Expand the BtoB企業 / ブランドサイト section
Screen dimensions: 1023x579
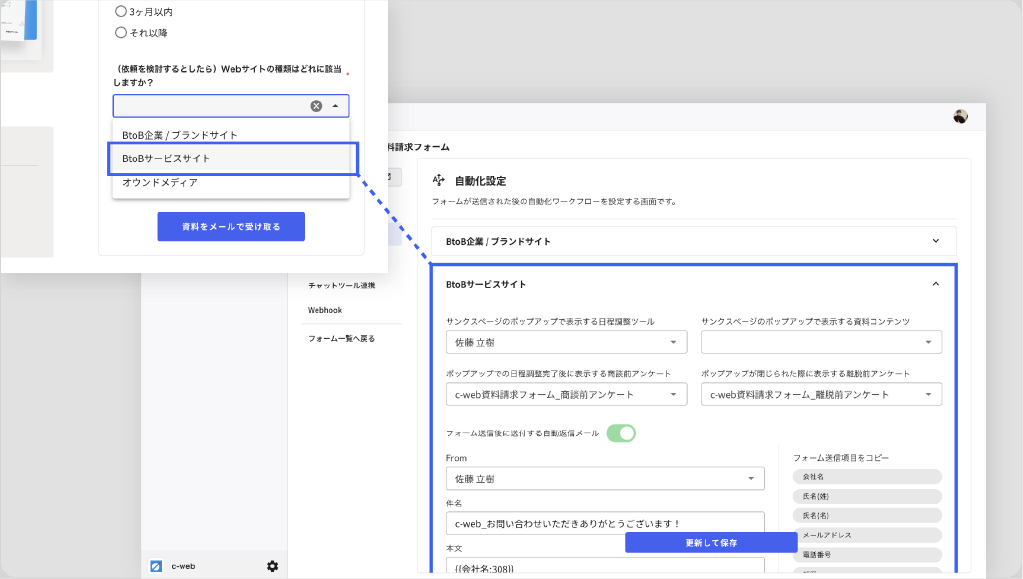[935, 241]
